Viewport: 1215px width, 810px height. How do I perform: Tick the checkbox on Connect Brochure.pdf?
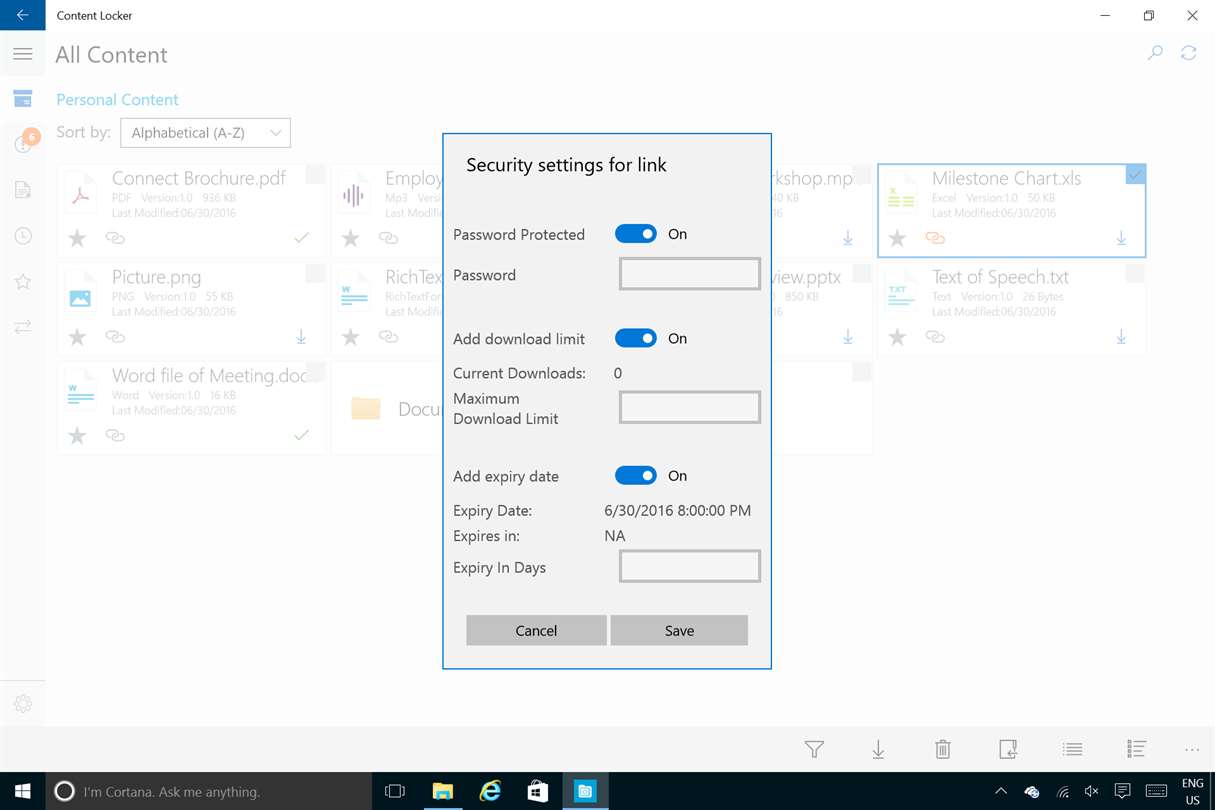click(x=315, y=174)
